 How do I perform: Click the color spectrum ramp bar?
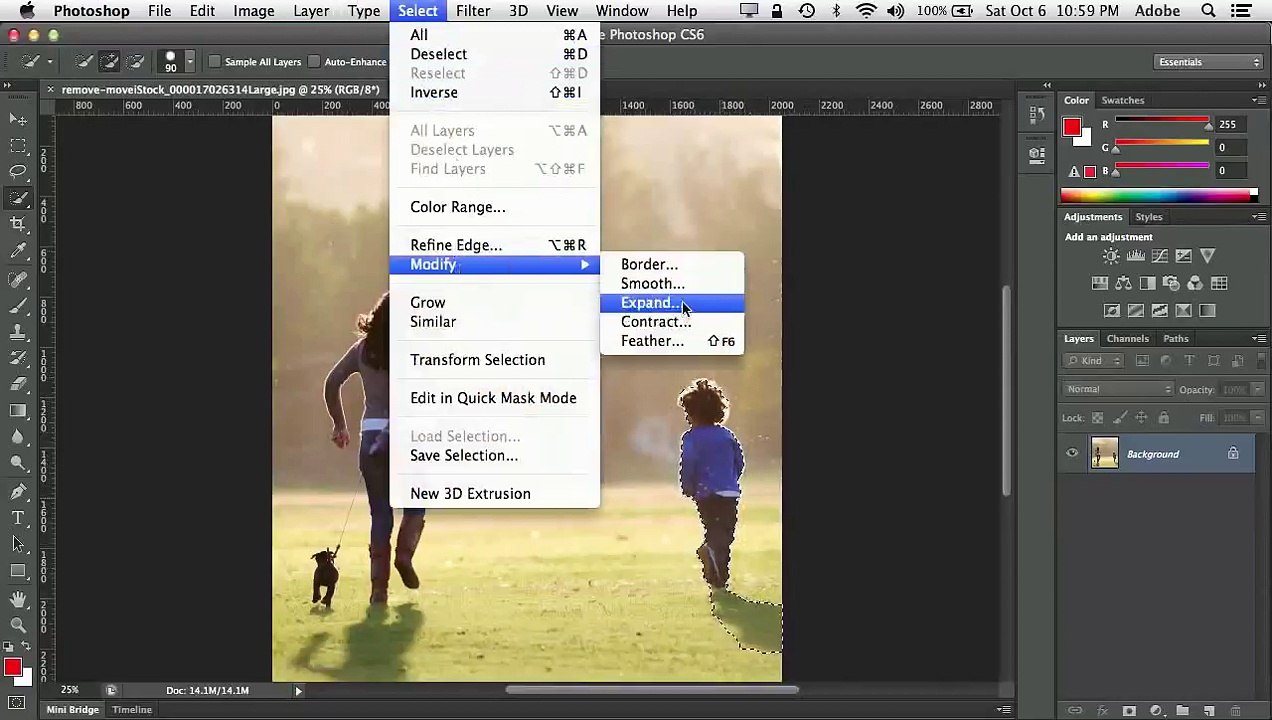[1155, 196]
